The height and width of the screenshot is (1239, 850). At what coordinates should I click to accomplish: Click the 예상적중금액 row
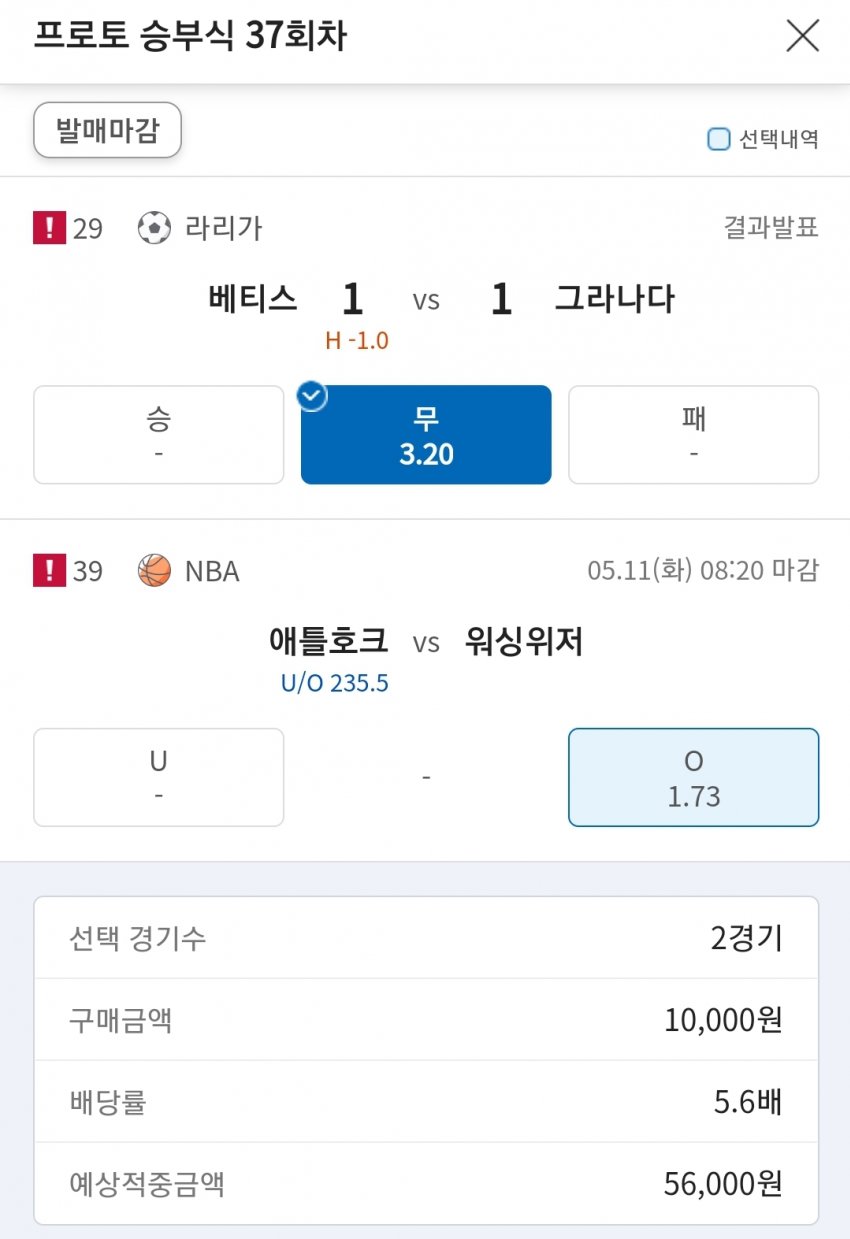[x=426, y=1184]
